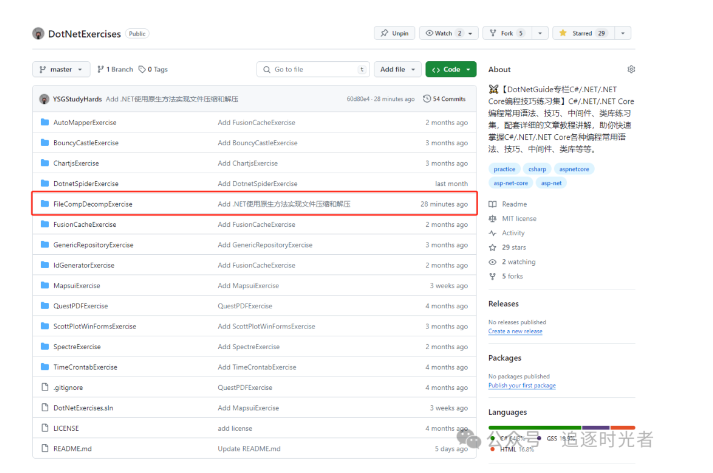Select the csharp topic tag
Image resolution: width=713 pixels, height=473 pixels.
pos(537,169)
